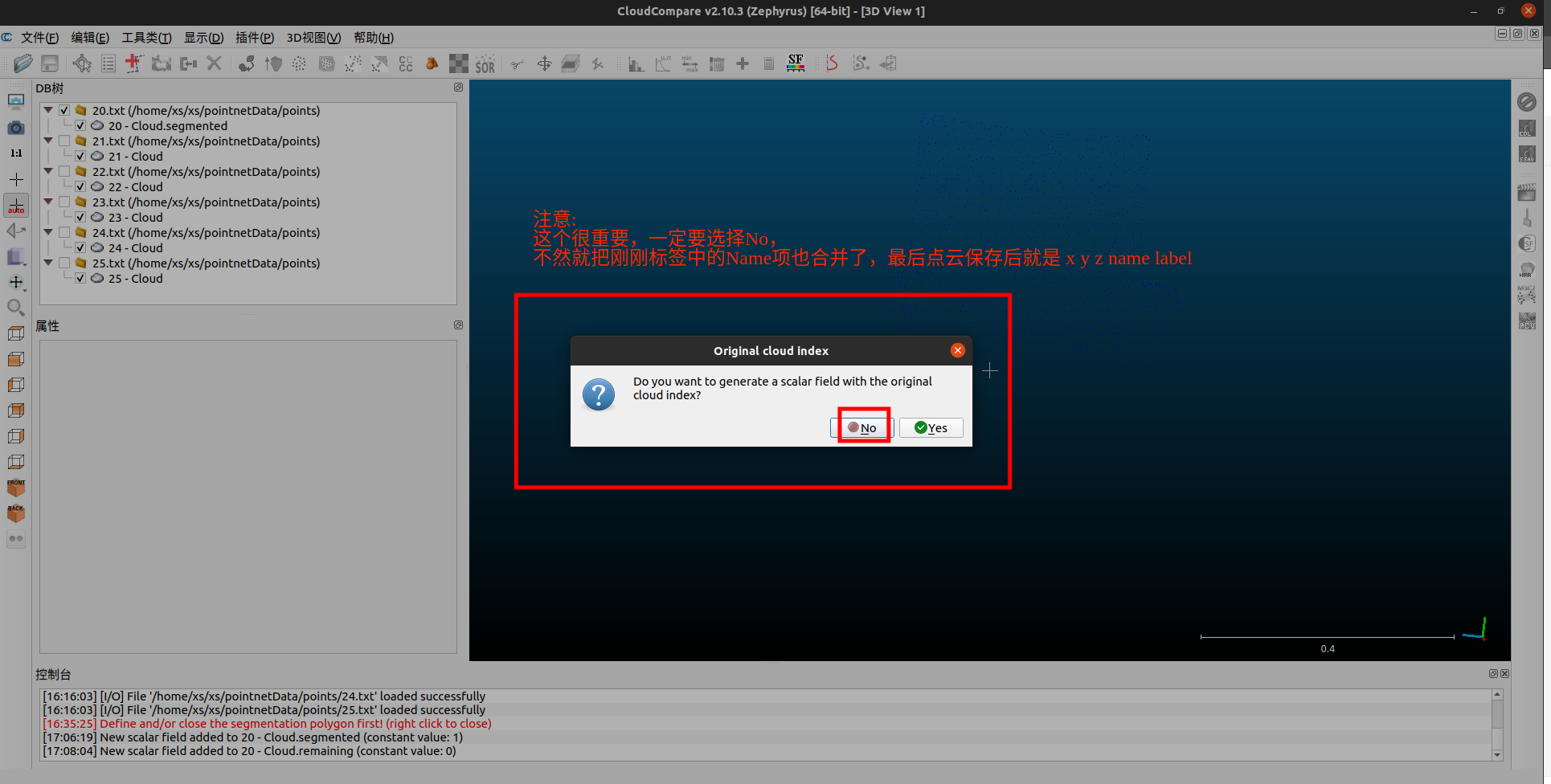
Task: Collapse the 24.txt tree node
Action: (48, 232)
